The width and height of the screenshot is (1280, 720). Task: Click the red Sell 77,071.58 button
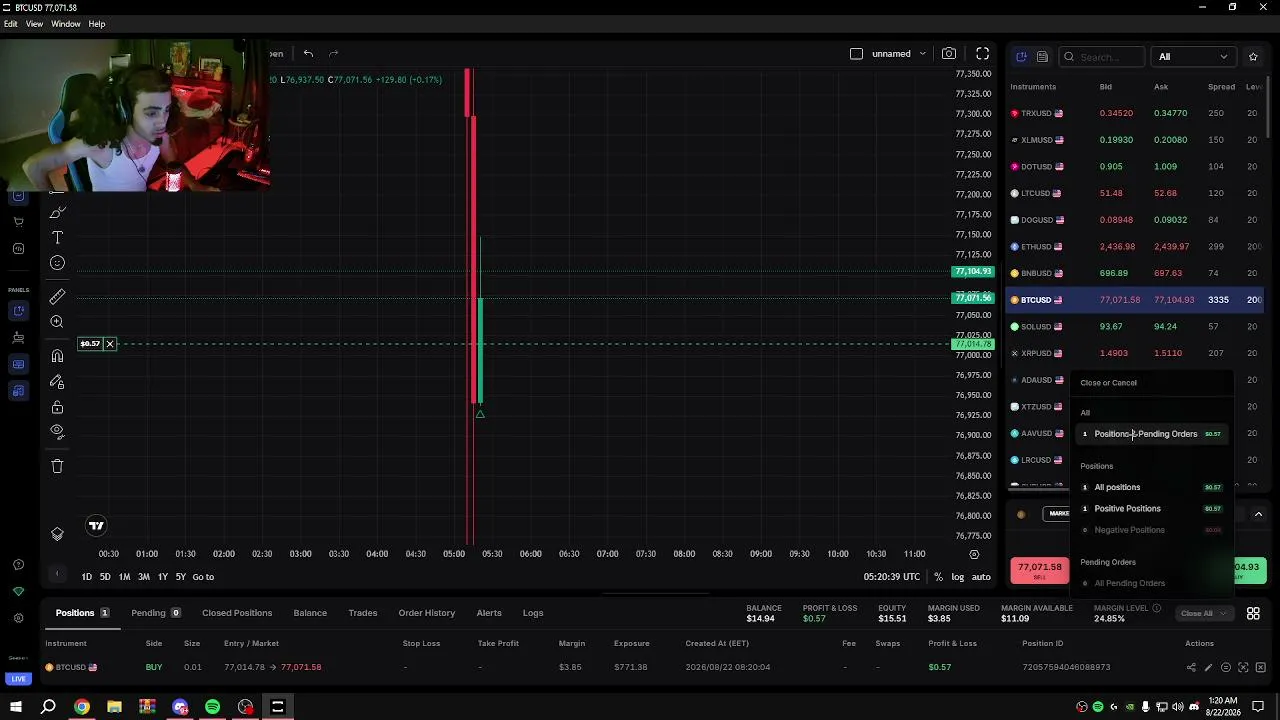(1040, 570)
